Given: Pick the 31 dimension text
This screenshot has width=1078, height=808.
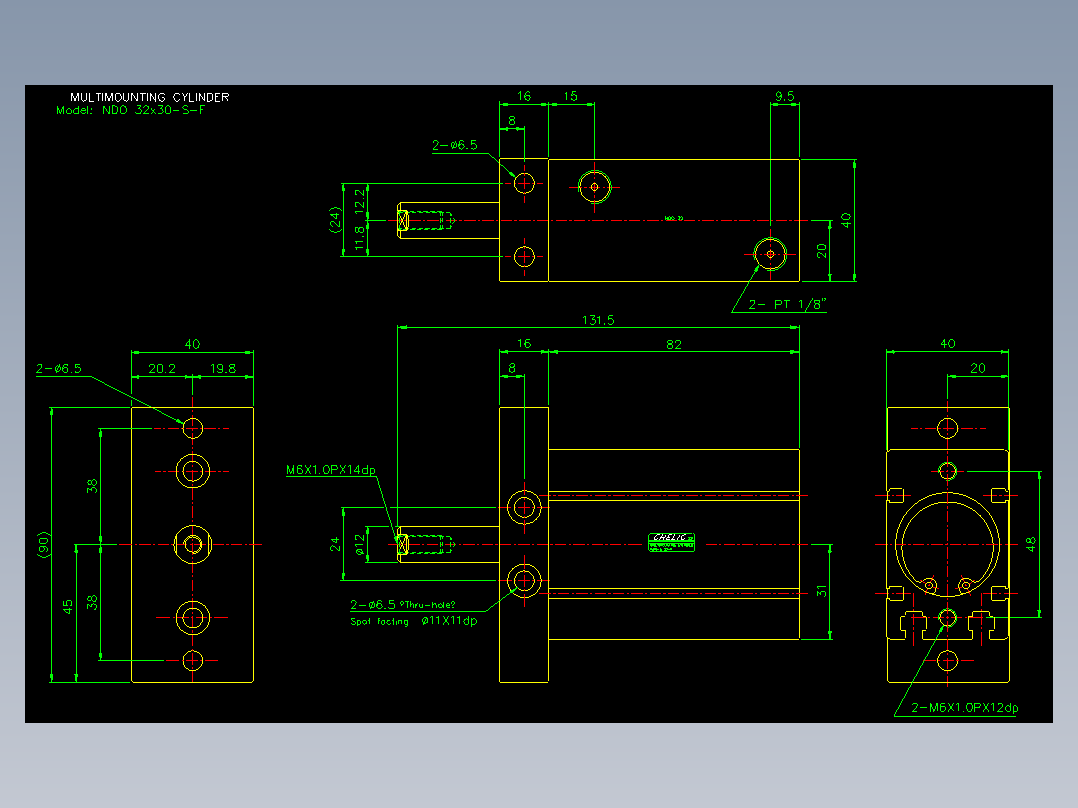Looking at the screenshot, I should (822, 591).
